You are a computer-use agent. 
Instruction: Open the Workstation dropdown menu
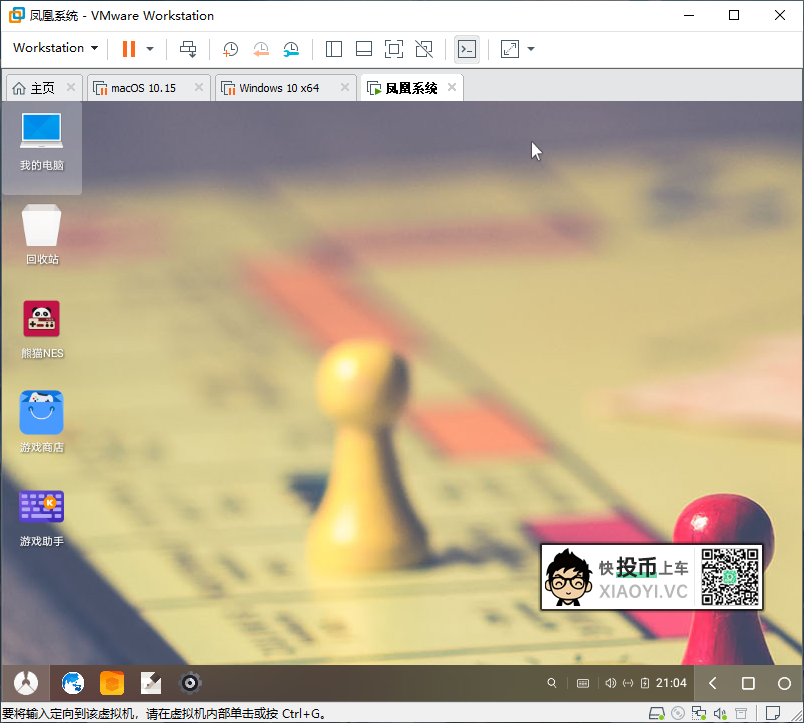coord(55,48)
